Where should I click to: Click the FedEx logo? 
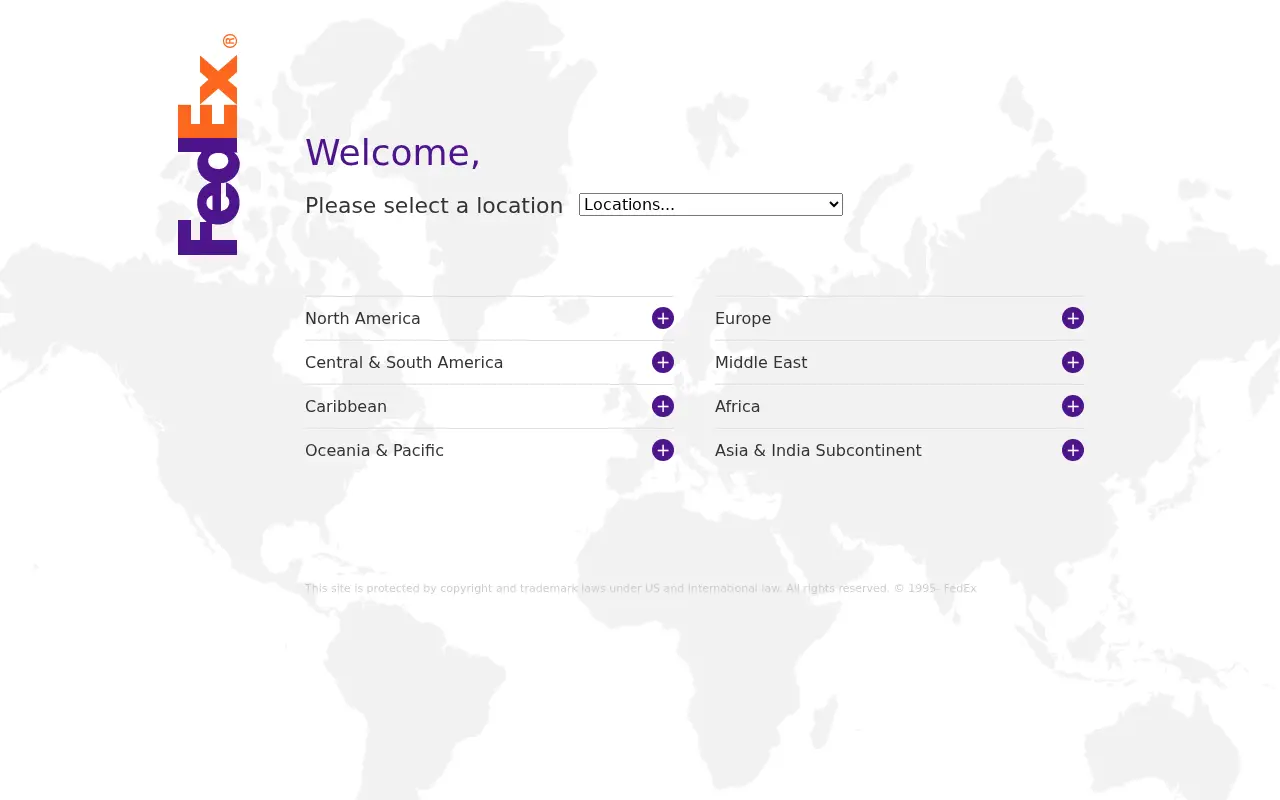point(208,145)
